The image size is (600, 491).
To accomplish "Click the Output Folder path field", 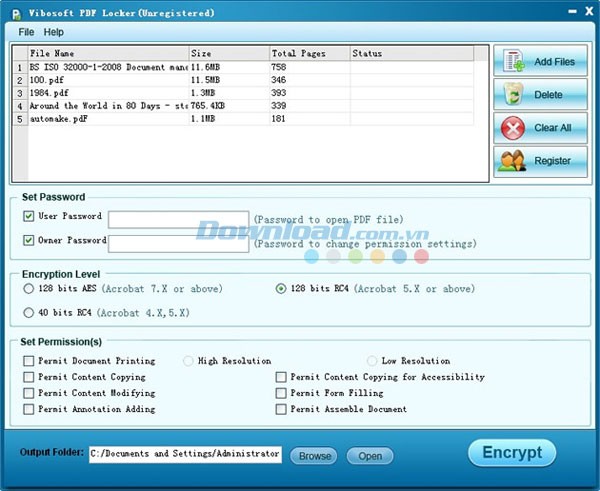I will (186, 454).
